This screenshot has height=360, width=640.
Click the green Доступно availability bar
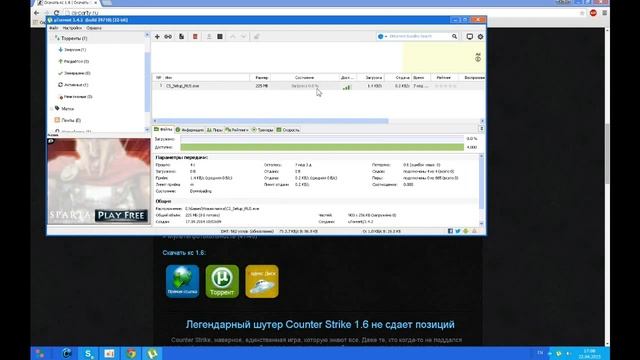tap(322, 147)
